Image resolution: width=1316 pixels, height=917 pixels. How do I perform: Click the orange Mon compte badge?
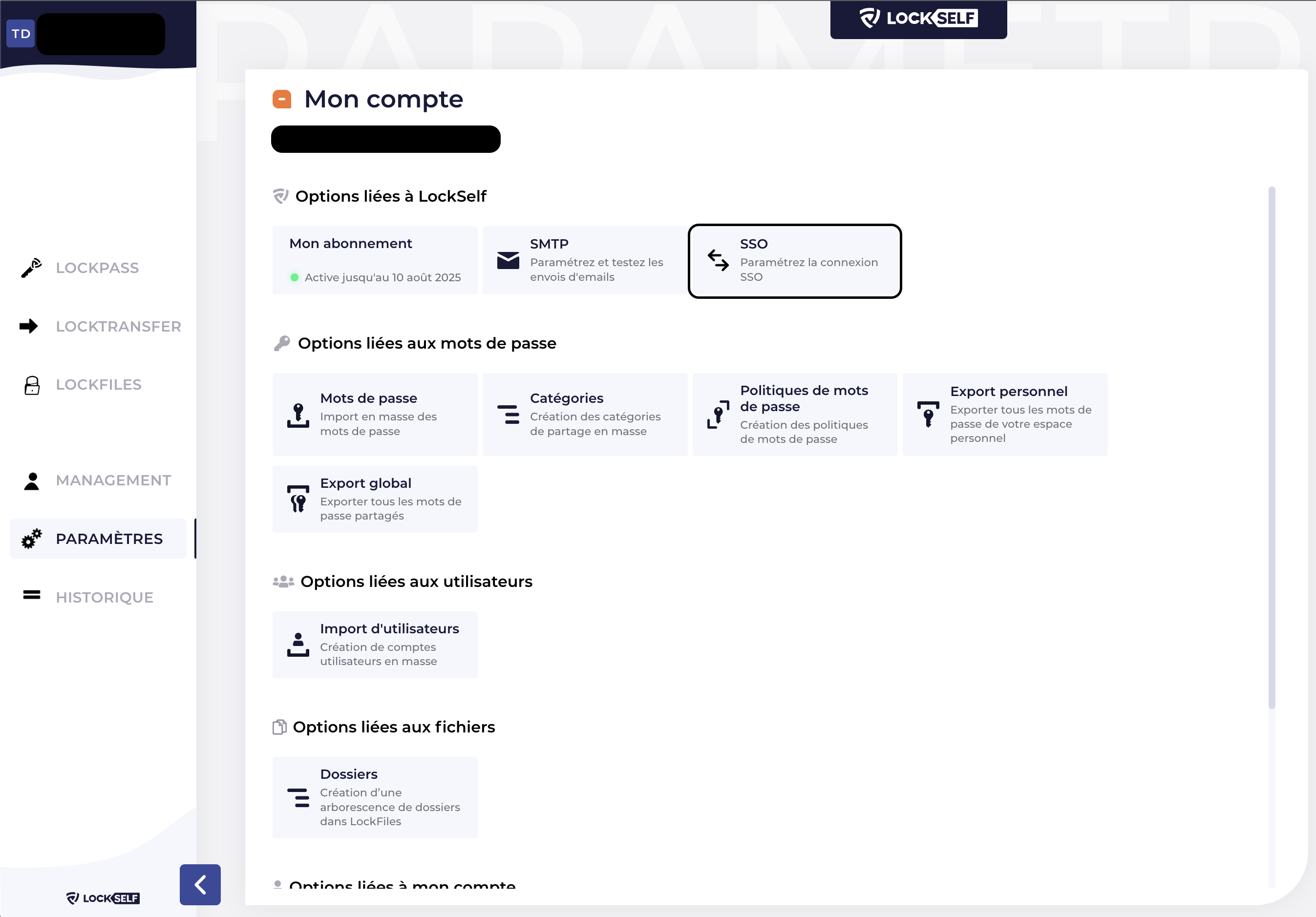click(x=282, y=99)
